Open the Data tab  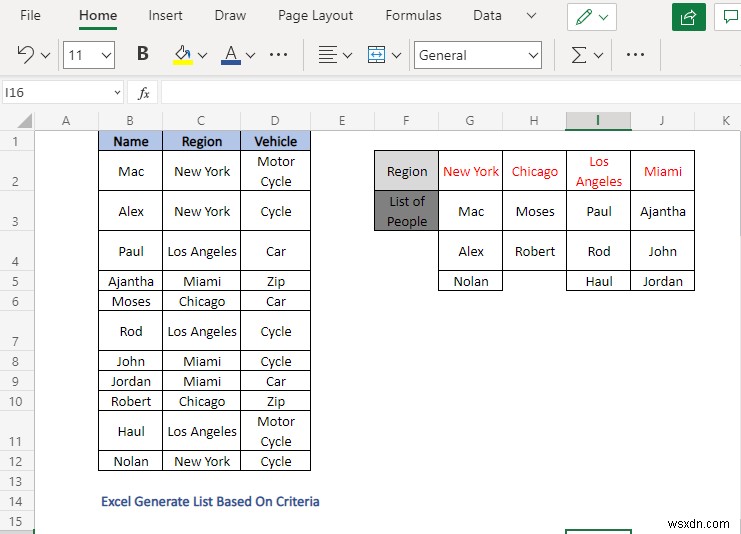(487, 16)
